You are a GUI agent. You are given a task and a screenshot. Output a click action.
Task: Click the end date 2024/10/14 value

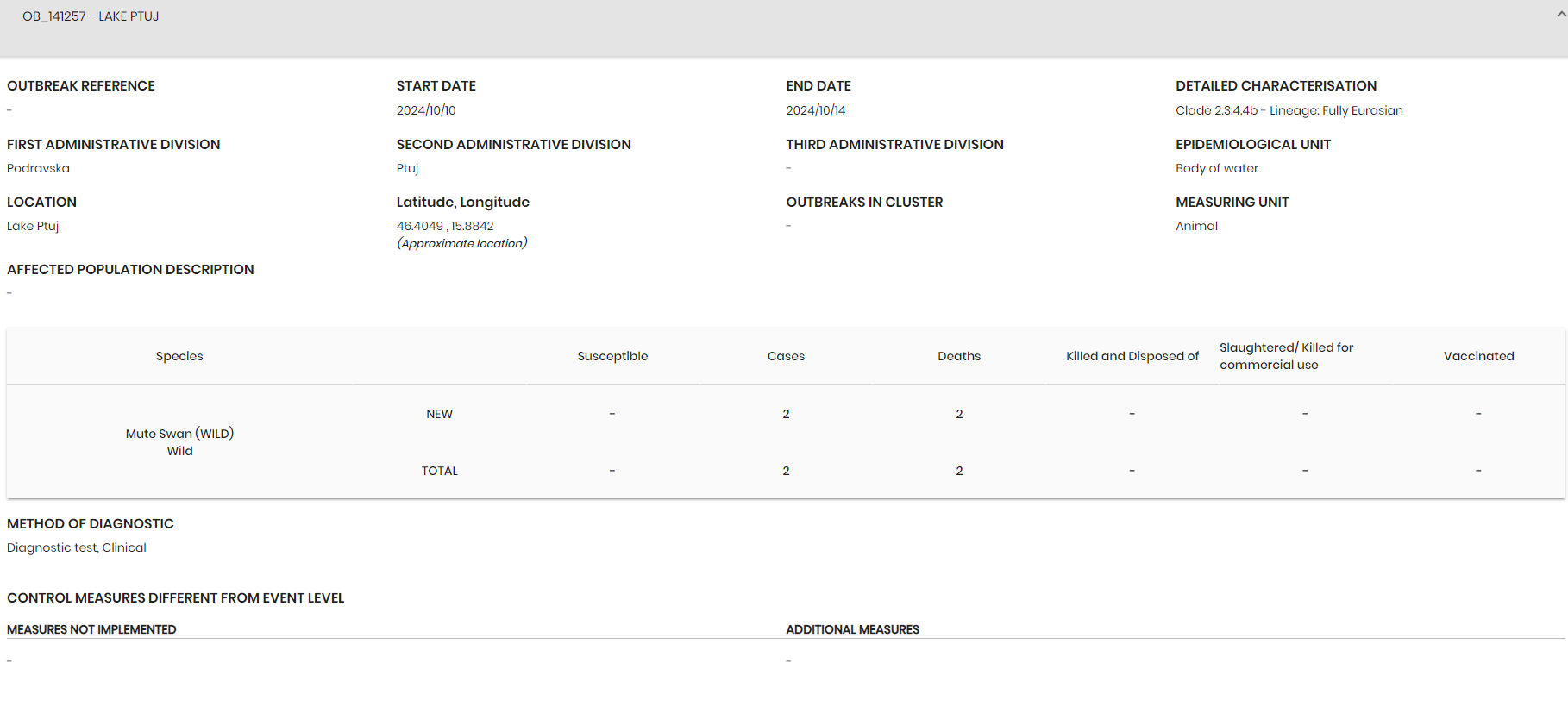815,110
